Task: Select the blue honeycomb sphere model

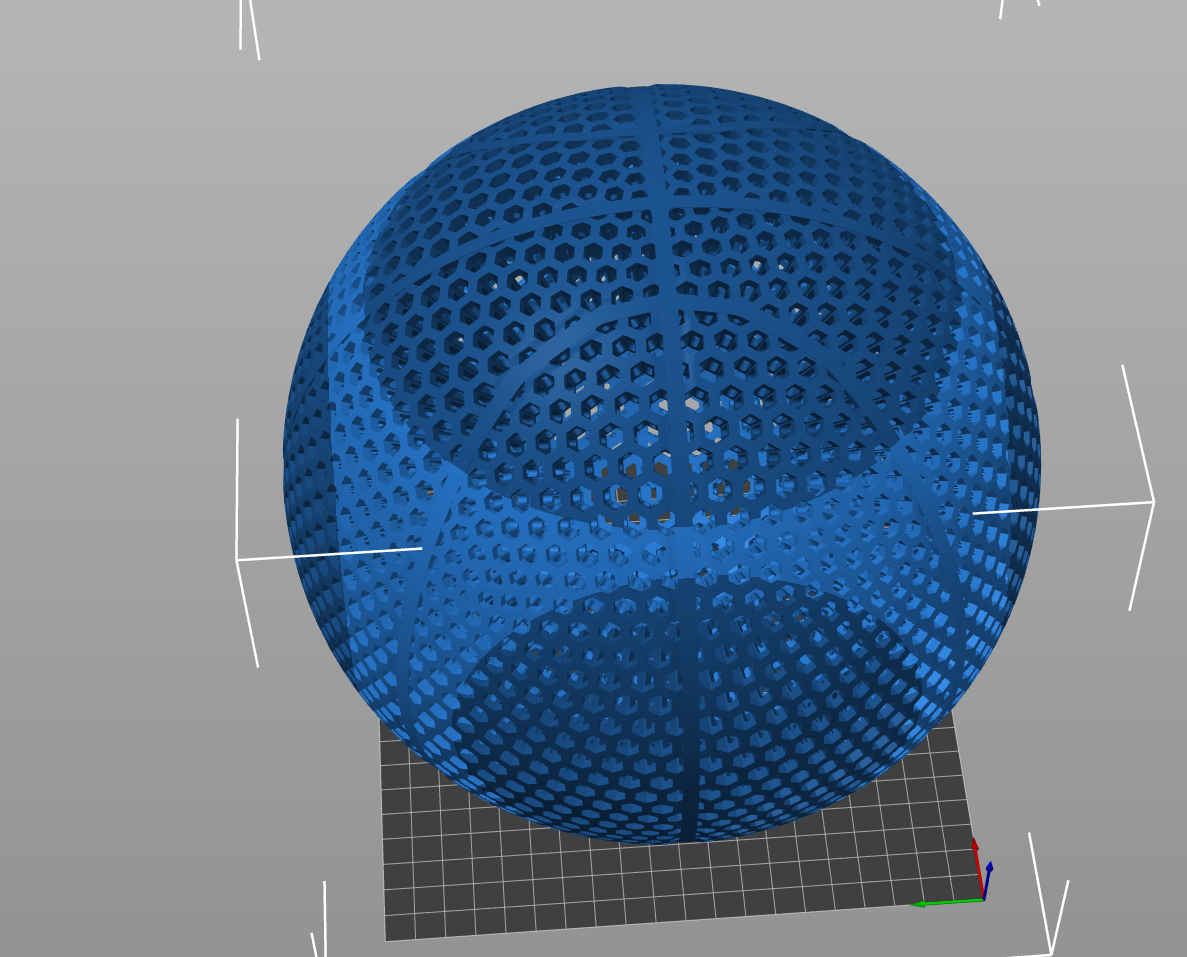Action: click(x=662, y=463)
